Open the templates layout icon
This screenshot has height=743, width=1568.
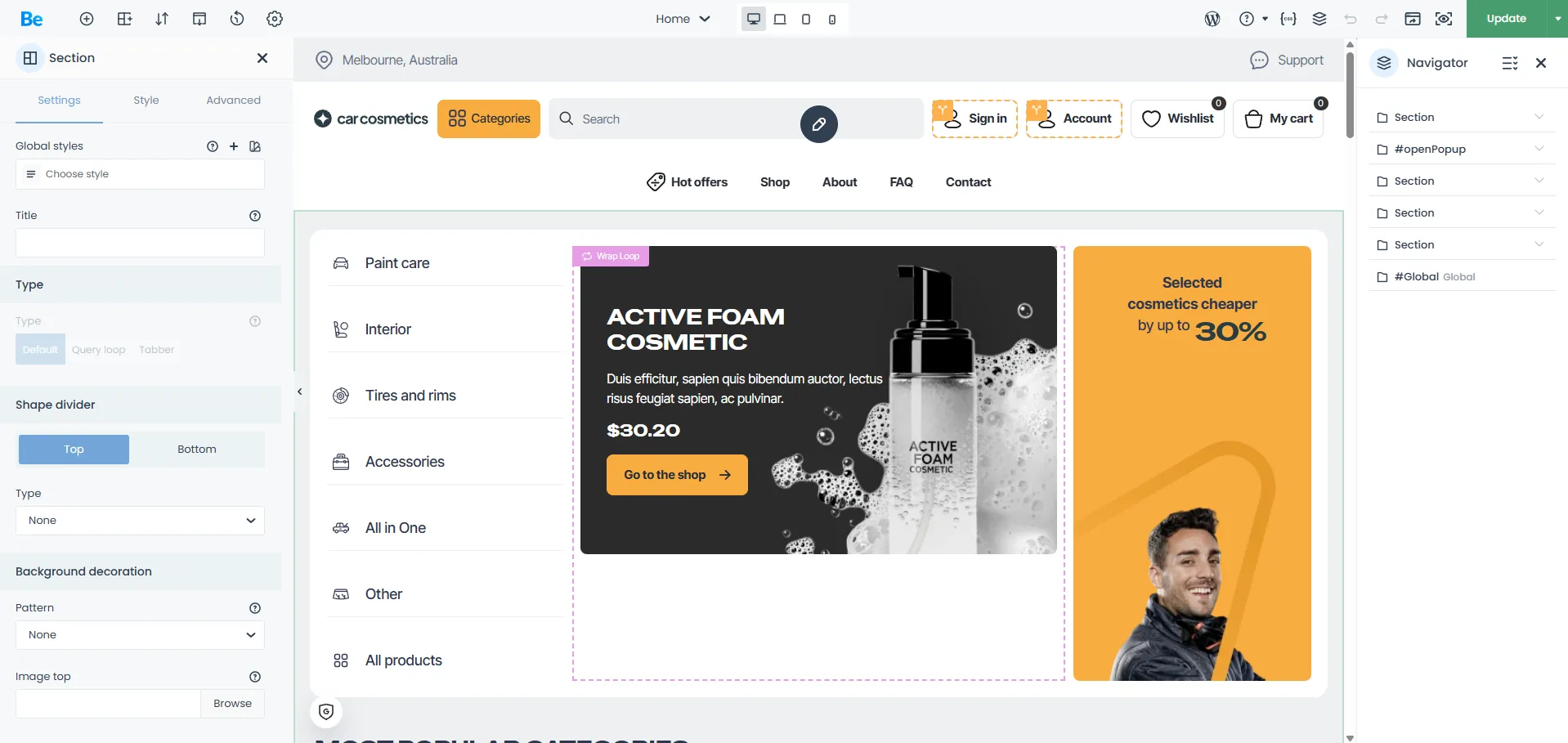click(199, 19)
